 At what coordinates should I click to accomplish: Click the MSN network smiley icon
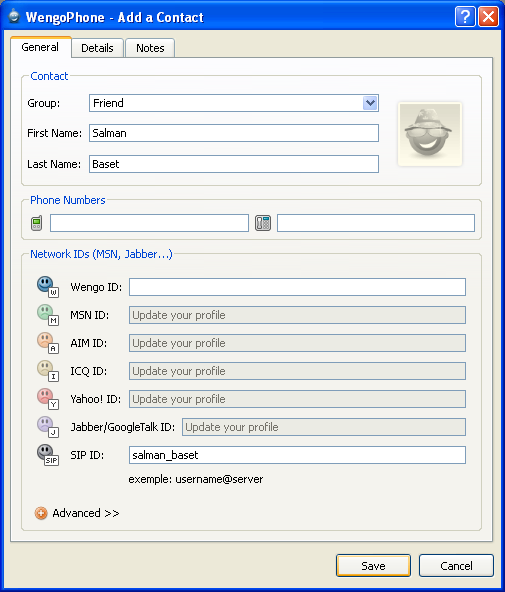pos(48,315)
